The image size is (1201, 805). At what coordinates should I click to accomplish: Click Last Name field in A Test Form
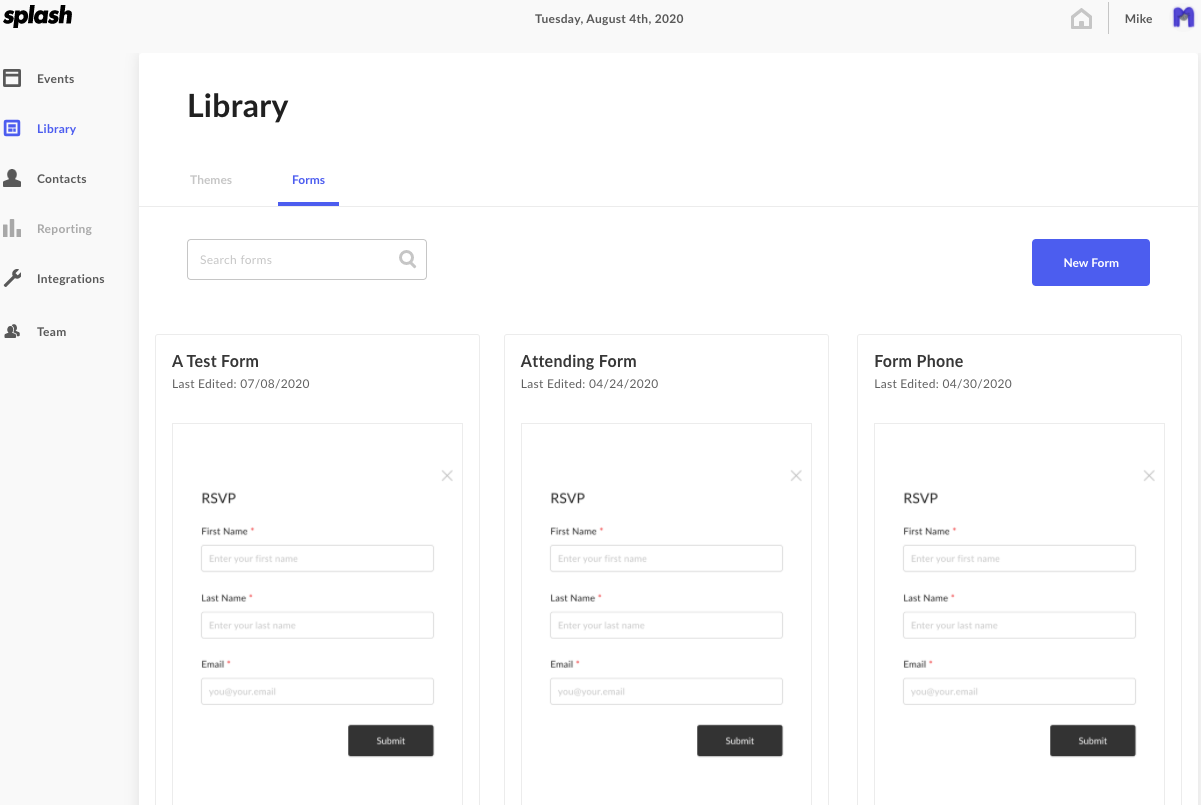317,625
